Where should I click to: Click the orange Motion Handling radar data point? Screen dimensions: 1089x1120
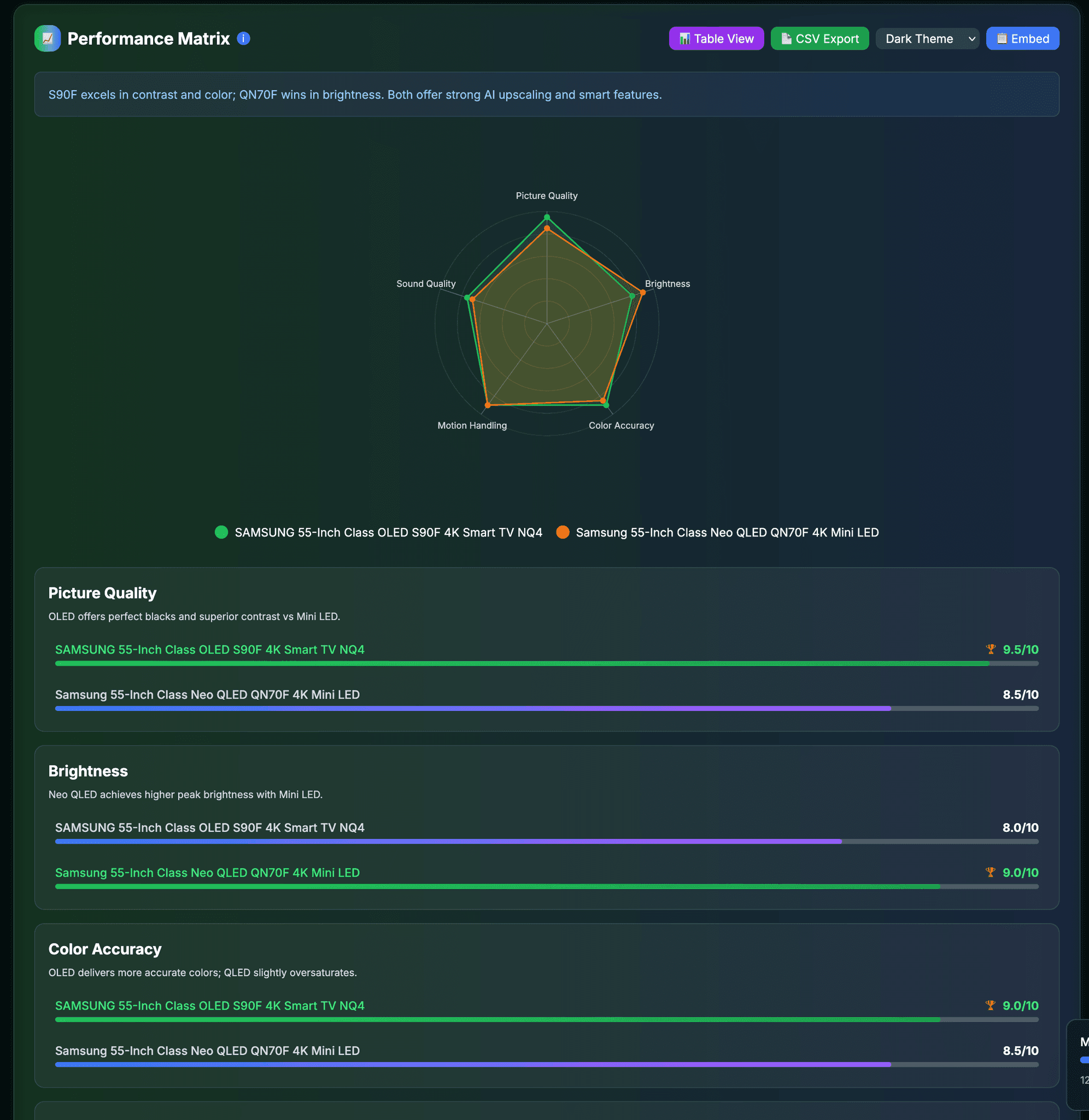pyautogui.click(x=487, y=405)
